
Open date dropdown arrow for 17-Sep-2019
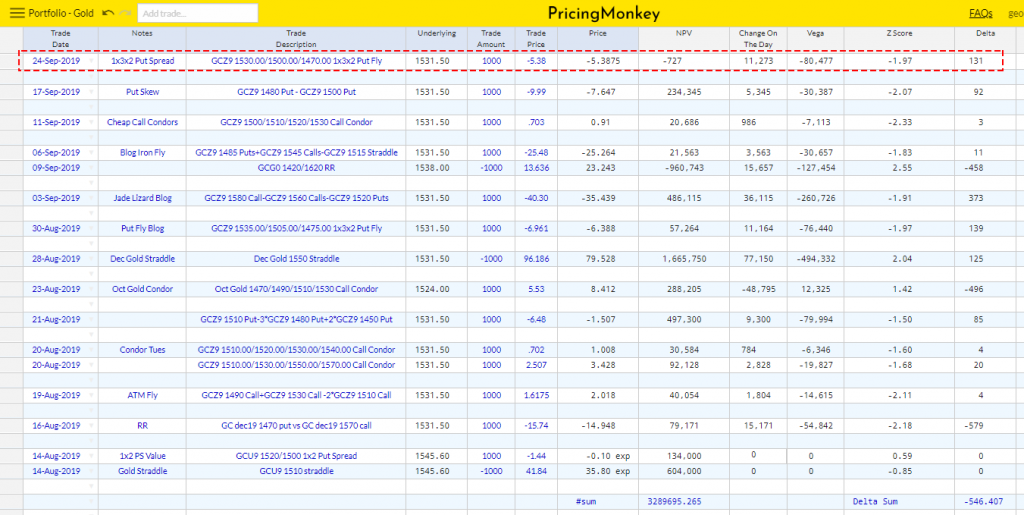[x=91, y=92]
